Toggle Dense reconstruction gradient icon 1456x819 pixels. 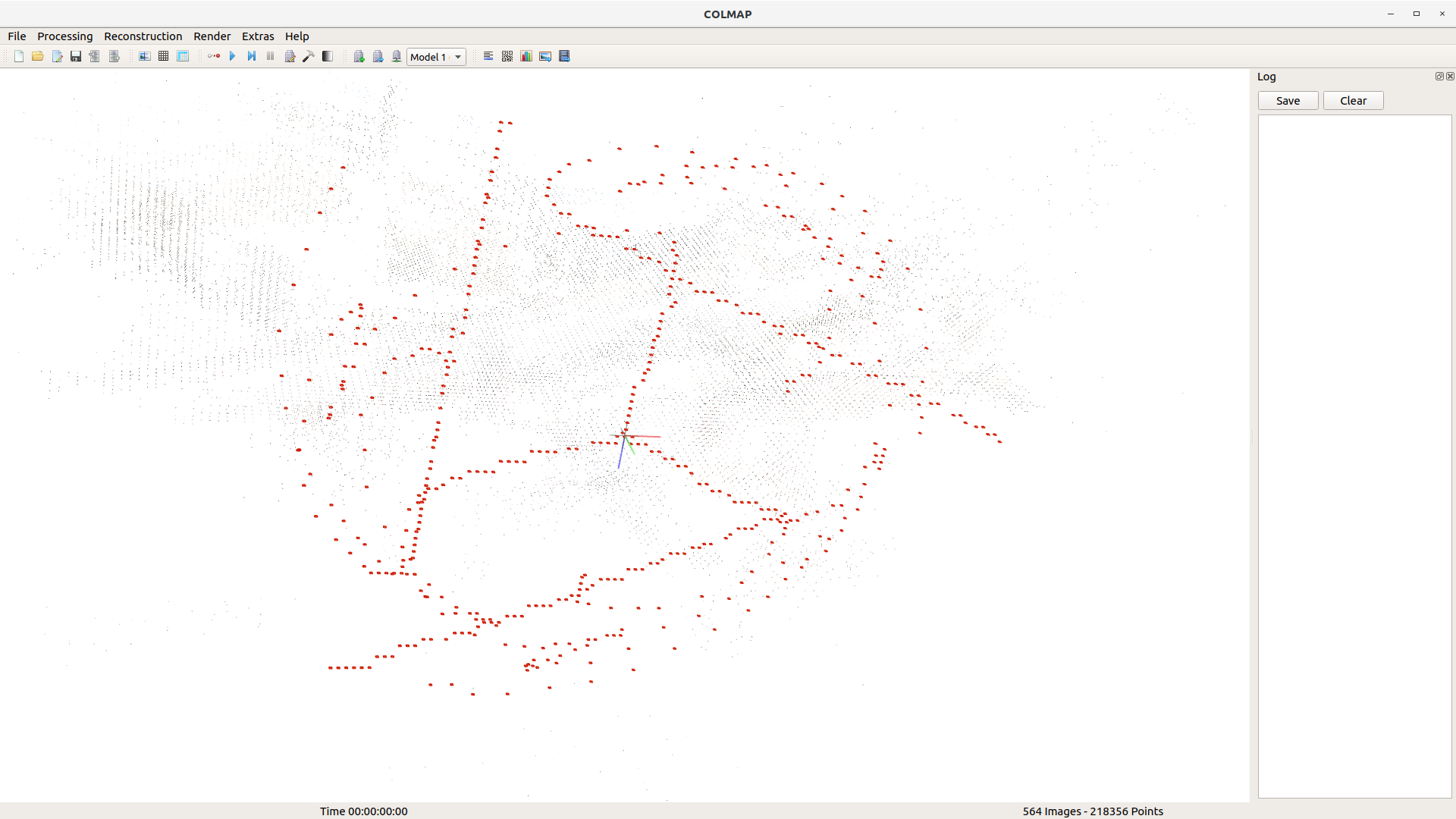328,56
